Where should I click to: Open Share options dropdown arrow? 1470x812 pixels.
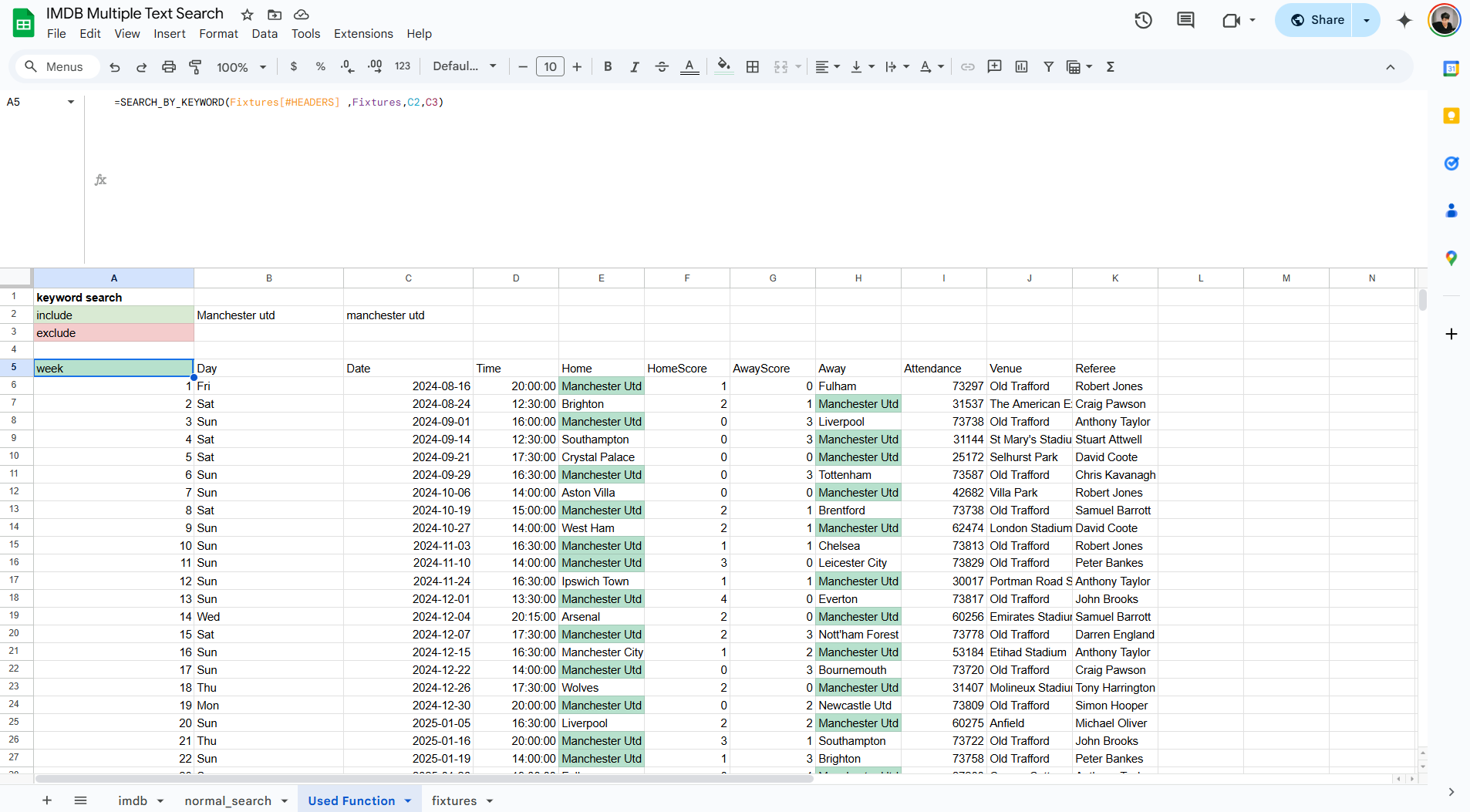click(1367, 20)
